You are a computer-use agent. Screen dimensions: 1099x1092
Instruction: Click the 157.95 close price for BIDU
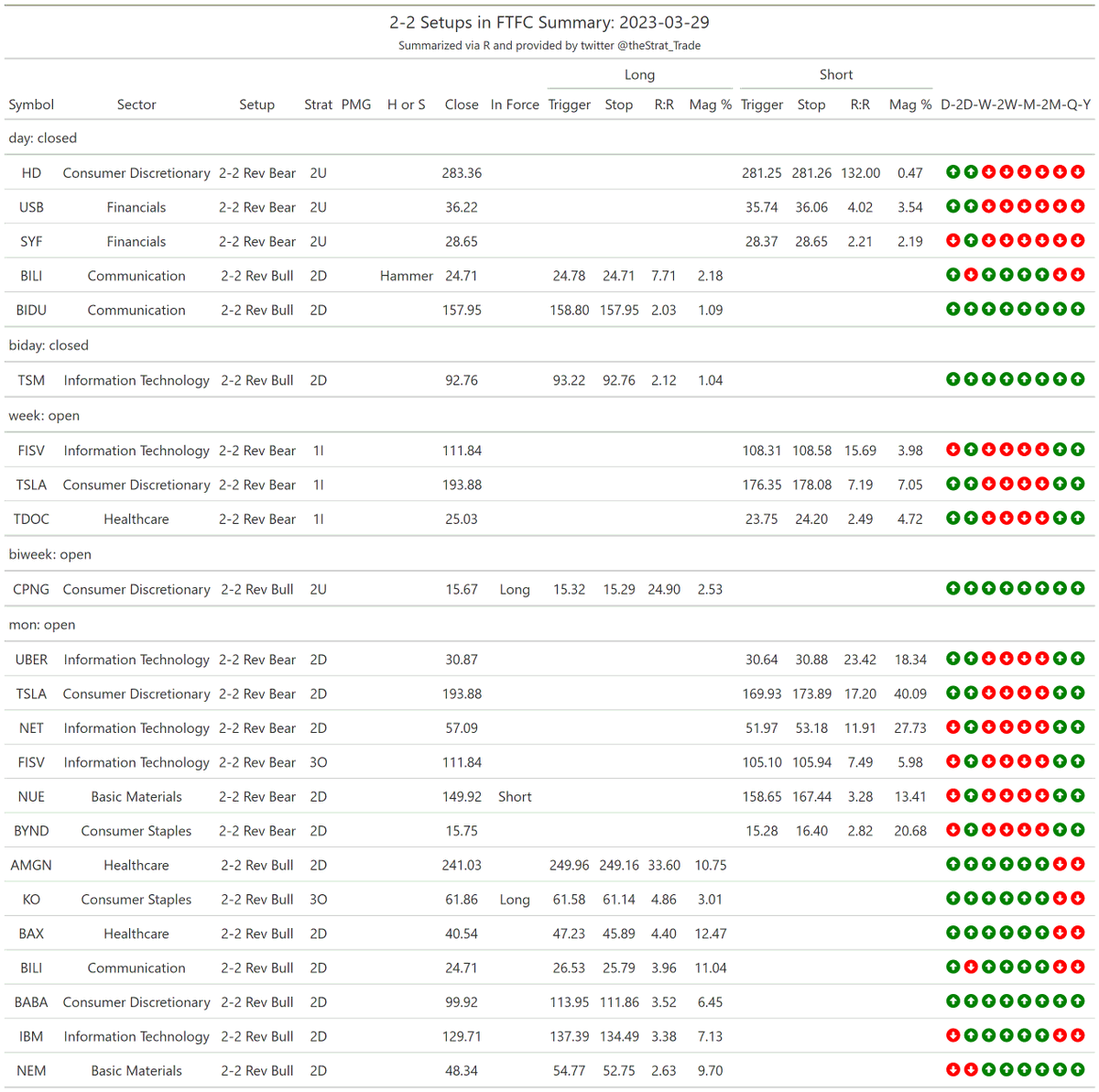(462, 311)
